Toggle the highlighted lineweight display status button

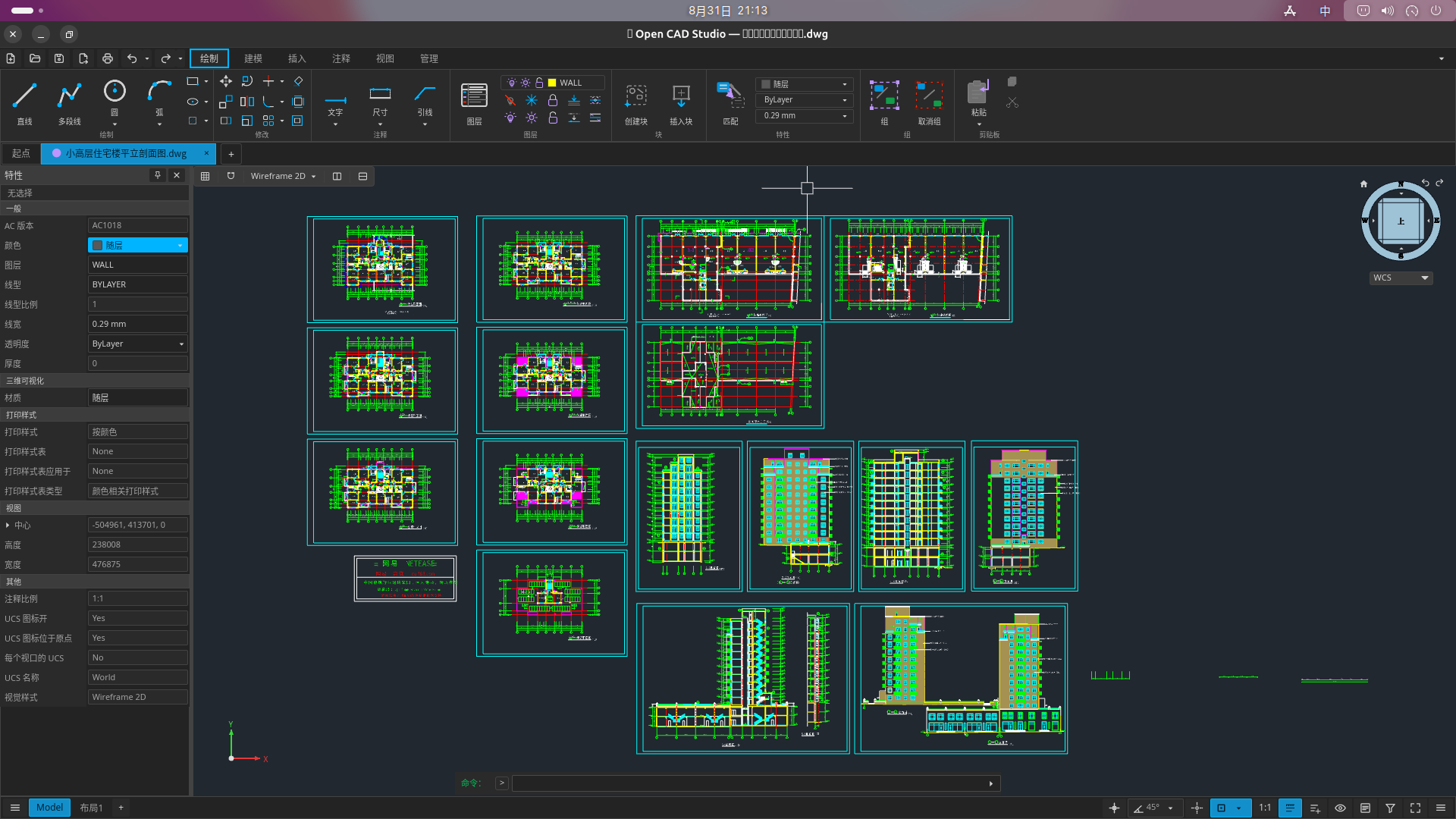[x=1290, y=808]
